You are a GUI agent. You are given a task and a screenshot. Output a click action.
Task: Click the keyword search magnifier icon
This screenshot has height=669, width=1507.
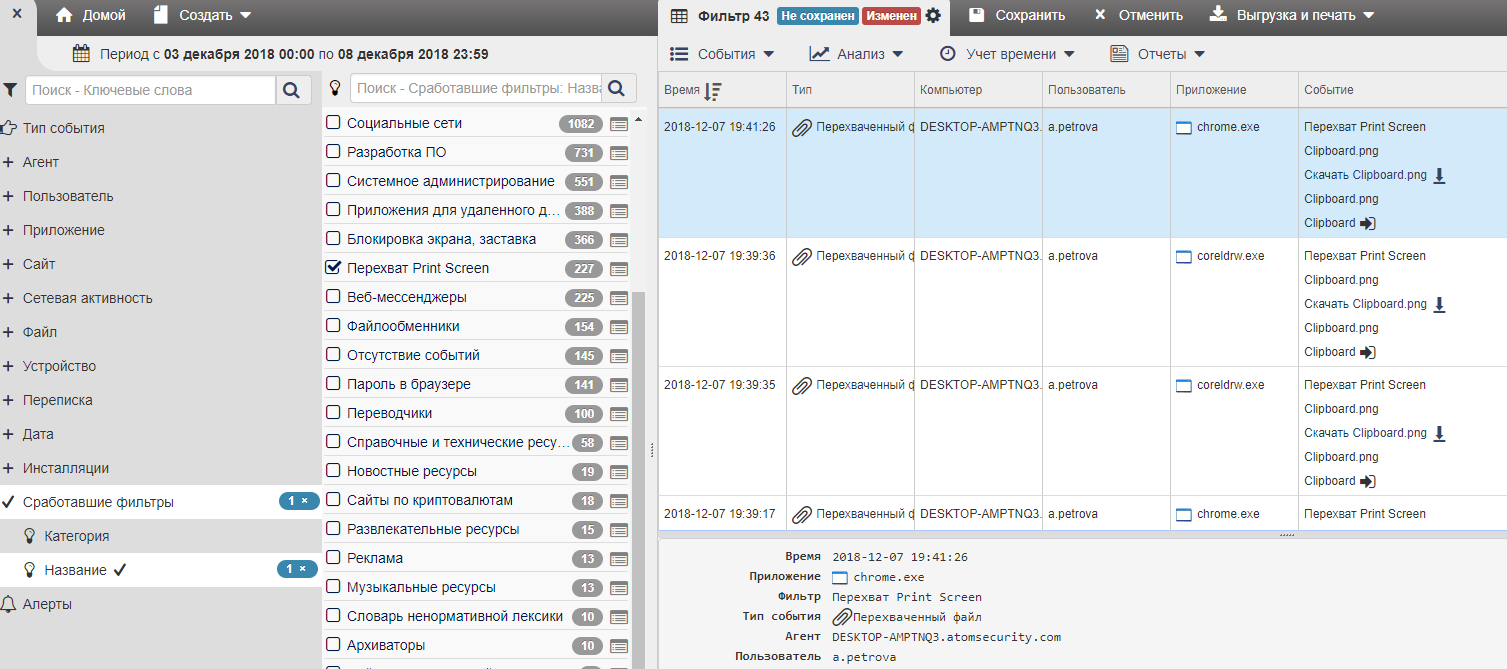point(291,90)
